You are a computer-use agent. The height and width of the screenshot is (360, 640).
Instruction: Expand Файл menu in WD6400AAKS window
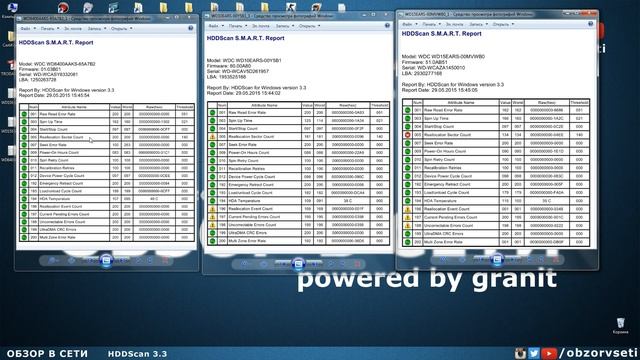click(x=28, y=29)
